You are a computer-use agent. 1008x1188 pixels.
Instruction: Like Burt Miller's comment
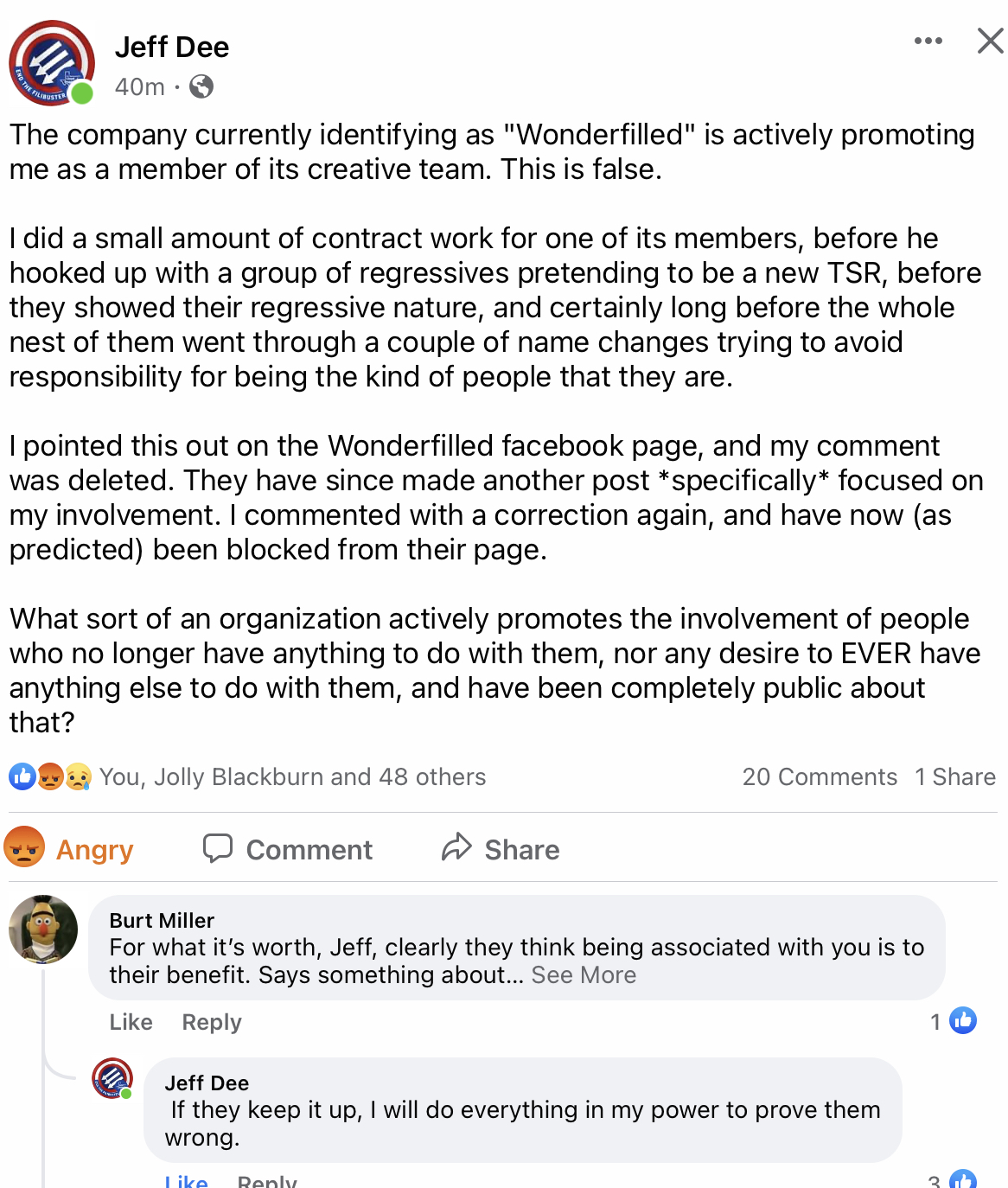pos(131,1022)
